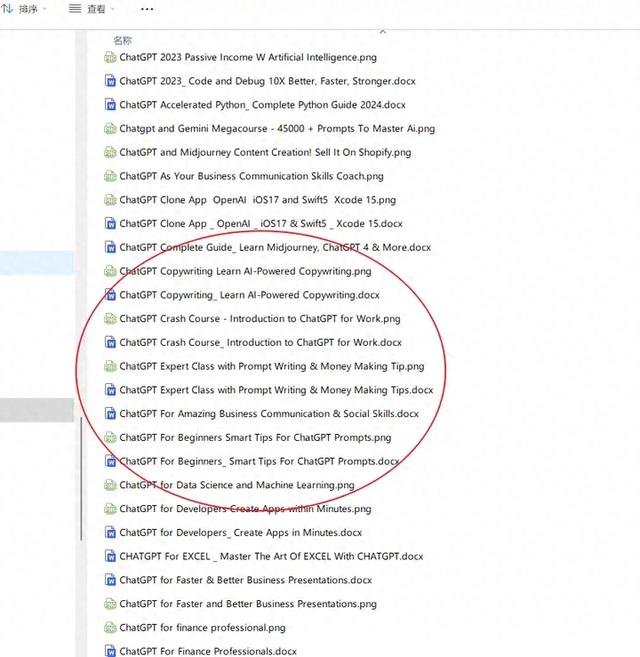
Task: Click Word icon of ChatGPT Accelerated Python docx
Action: 110,105
